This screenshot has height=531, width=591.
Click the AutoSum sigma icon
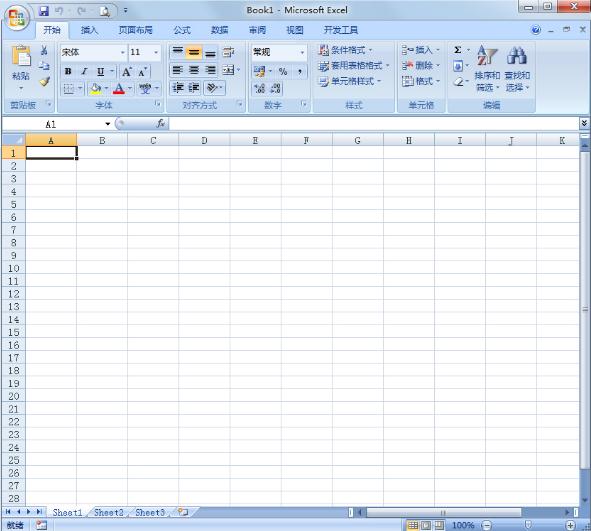point(458,50)
